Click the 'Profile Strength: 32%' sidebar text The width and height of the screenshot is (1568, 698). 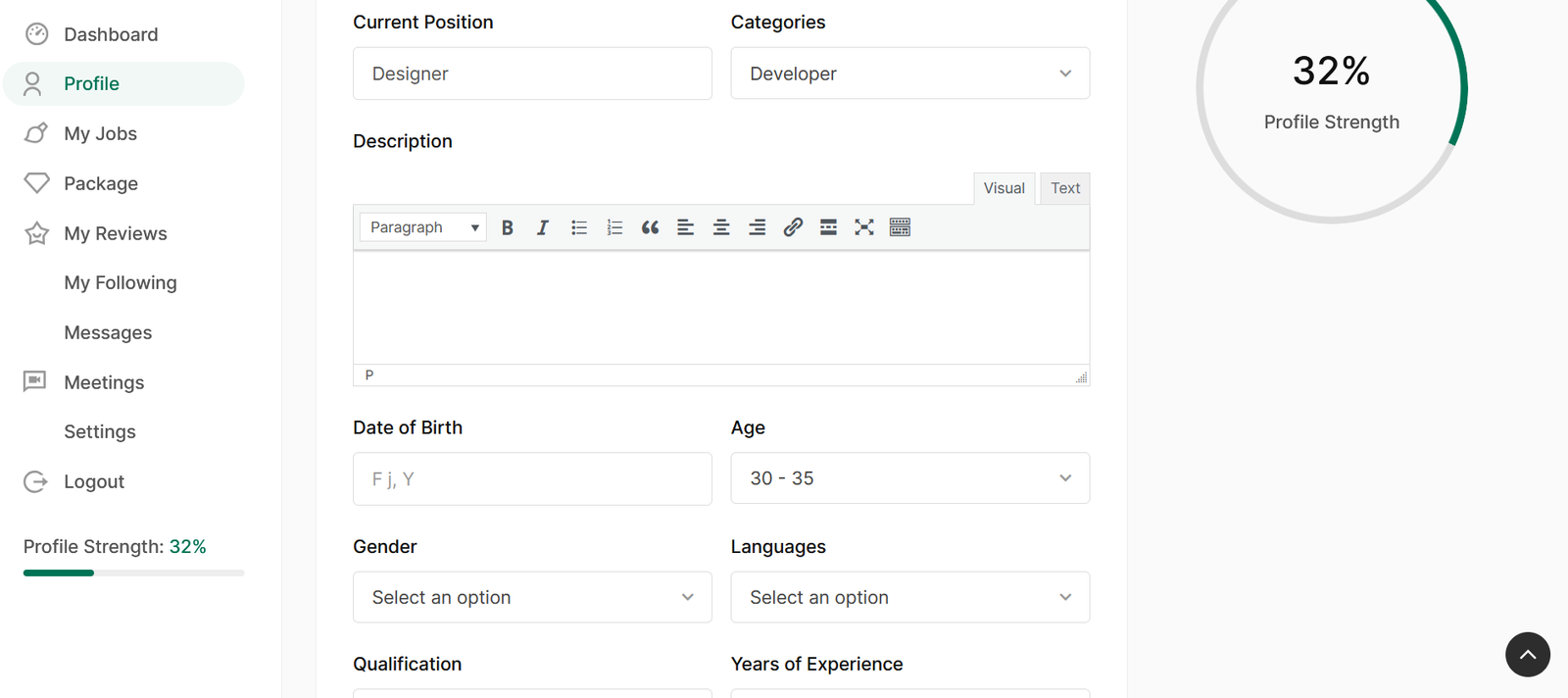coord(115,547)
